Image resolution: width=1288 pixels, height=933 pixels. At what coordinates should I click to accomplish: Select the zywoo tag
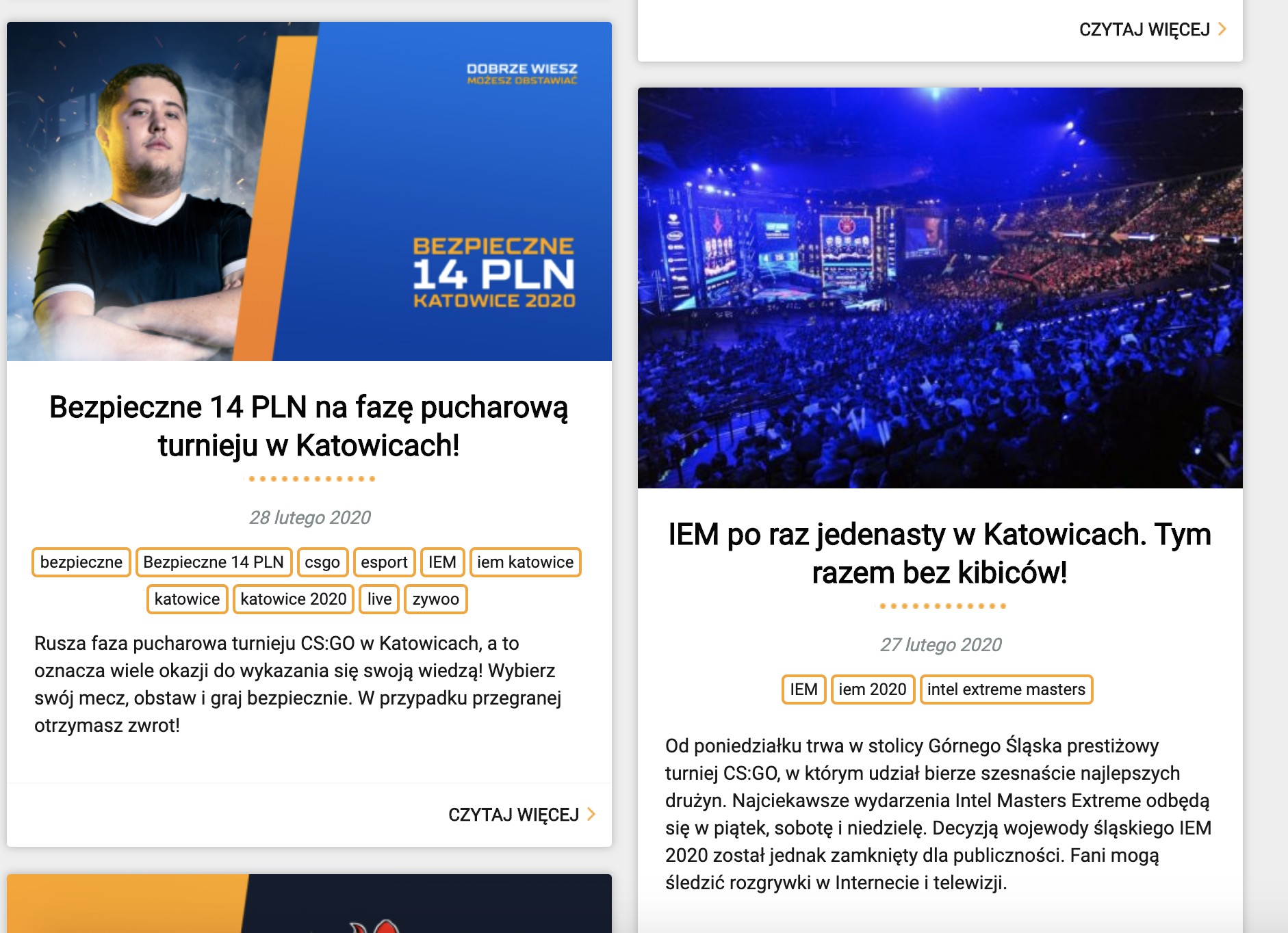tap(436, 599)
